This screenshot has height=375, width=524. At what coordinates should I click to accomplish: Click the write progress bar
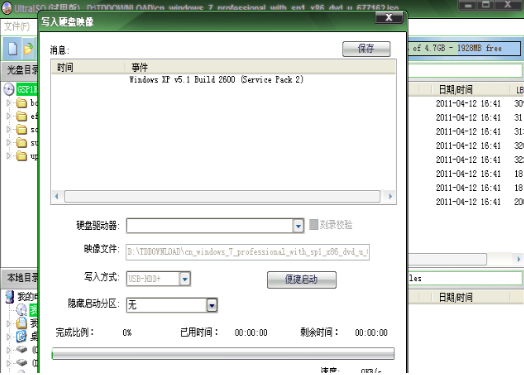point(223,354)
